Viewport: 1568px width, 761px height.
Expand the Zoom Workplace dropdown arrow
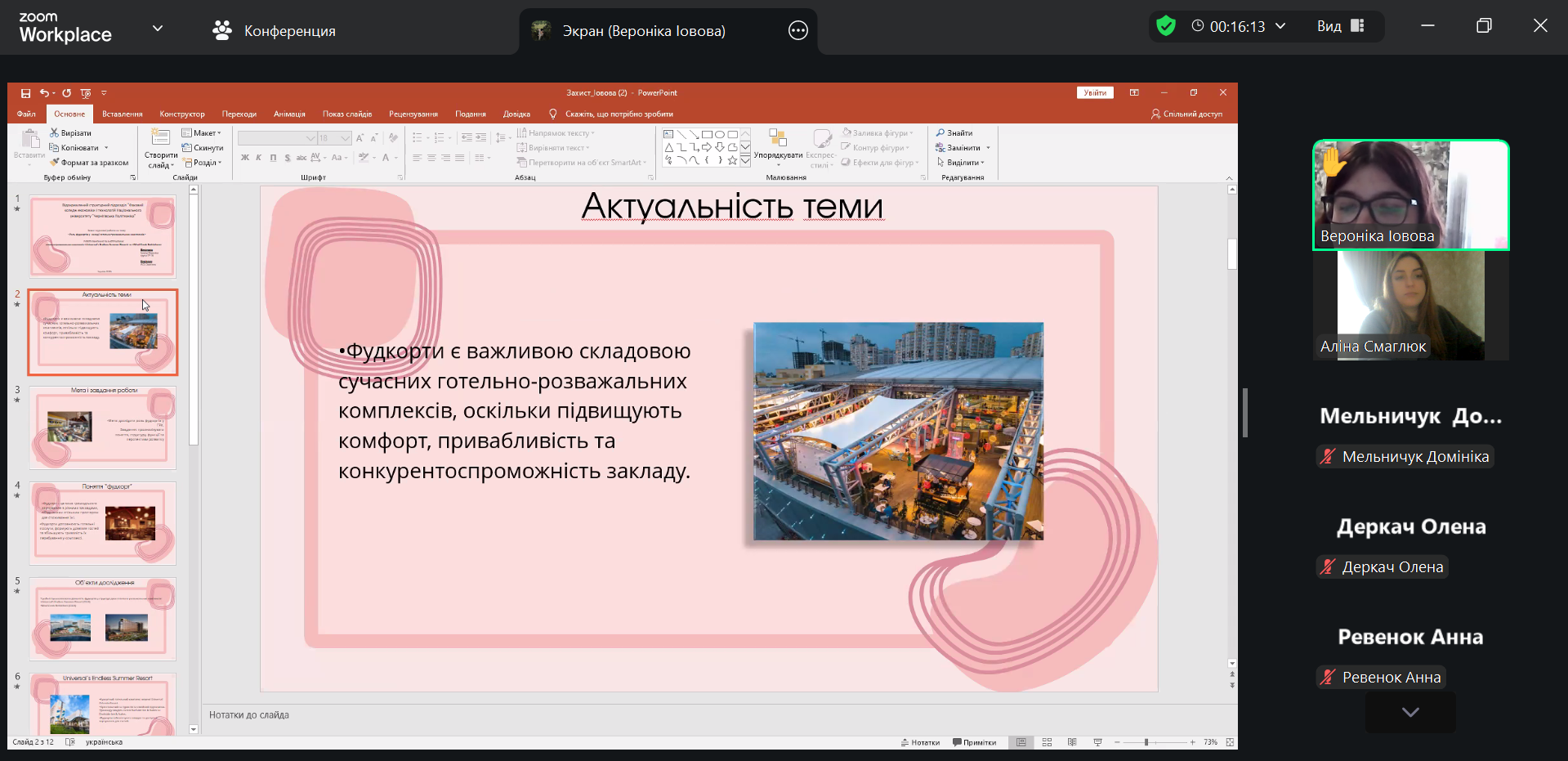point(158,29)
